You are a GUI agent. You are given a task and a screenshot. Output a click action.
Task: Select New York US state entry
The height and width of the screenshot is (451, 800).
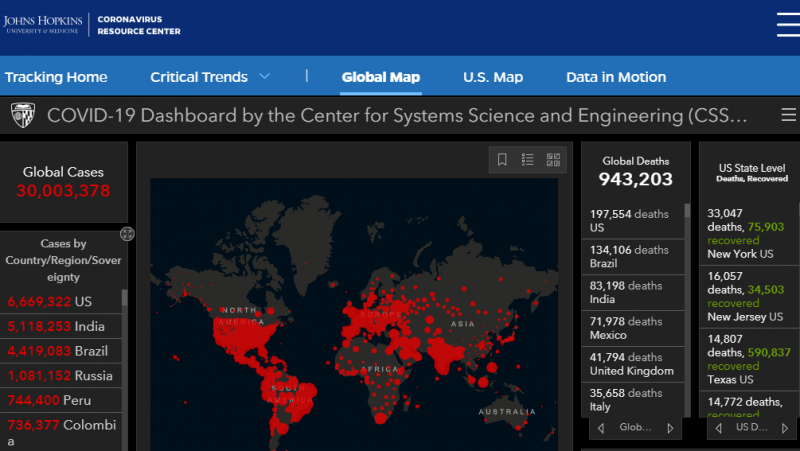click(x=748, y=234)
